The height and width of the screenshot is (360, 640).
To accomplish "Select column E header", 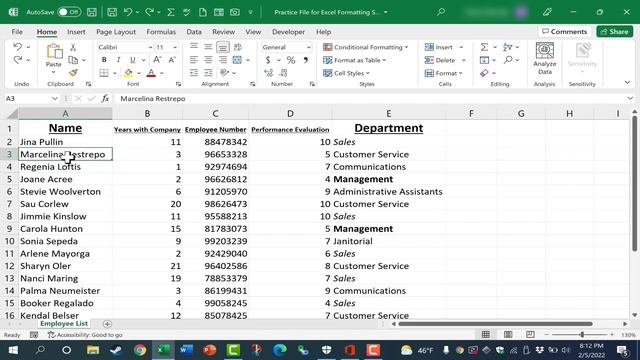I will point(388,113).
